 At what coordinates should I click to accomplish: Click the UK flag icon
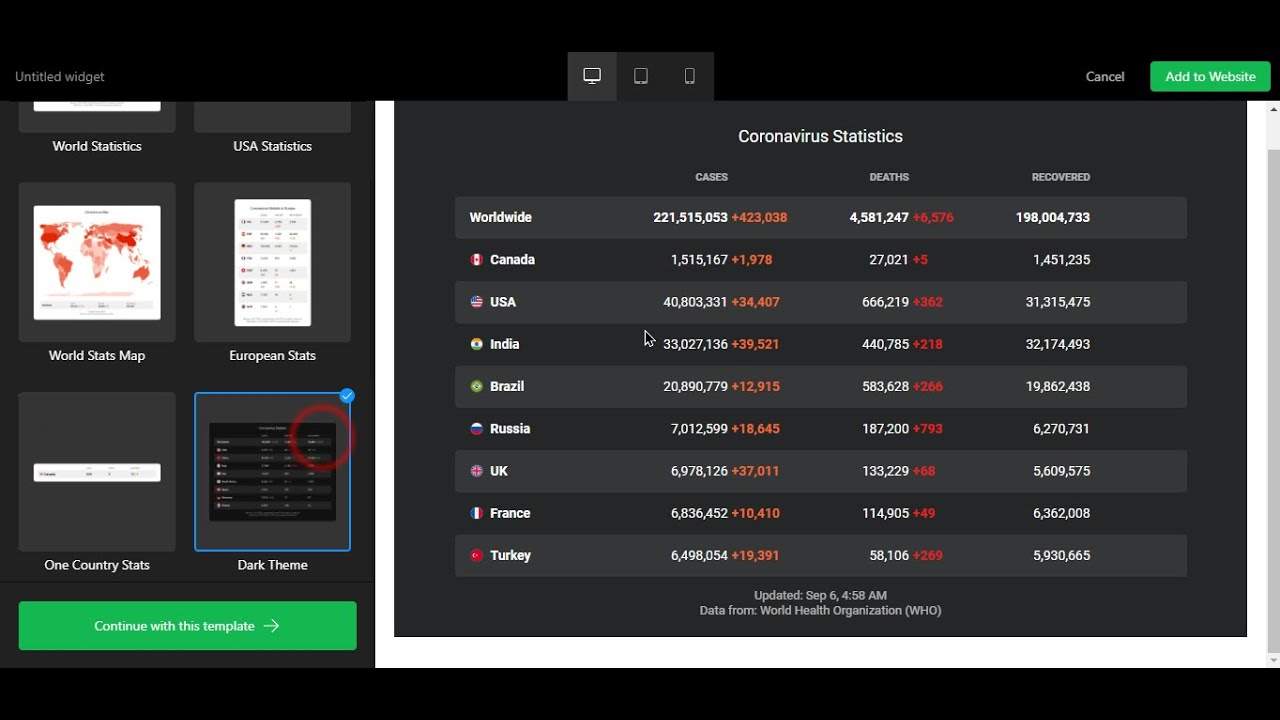click(477, 471)
